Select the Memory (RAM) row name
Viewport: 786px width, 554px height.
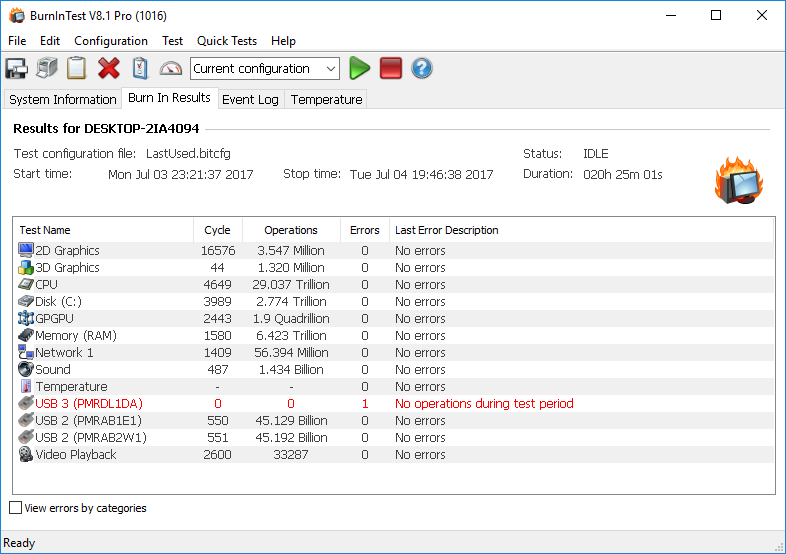click(76, 335)
